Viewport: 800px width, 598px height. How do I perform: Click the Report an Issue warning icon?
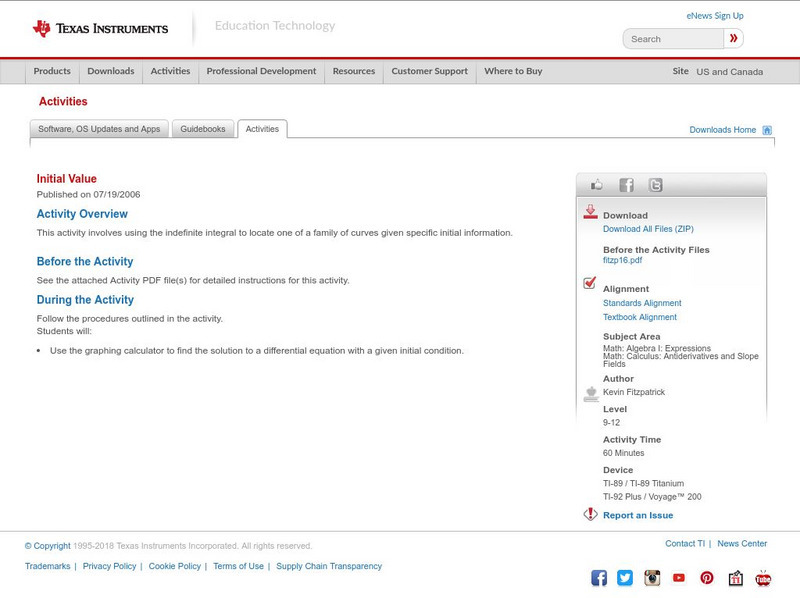tap(590, 514)
